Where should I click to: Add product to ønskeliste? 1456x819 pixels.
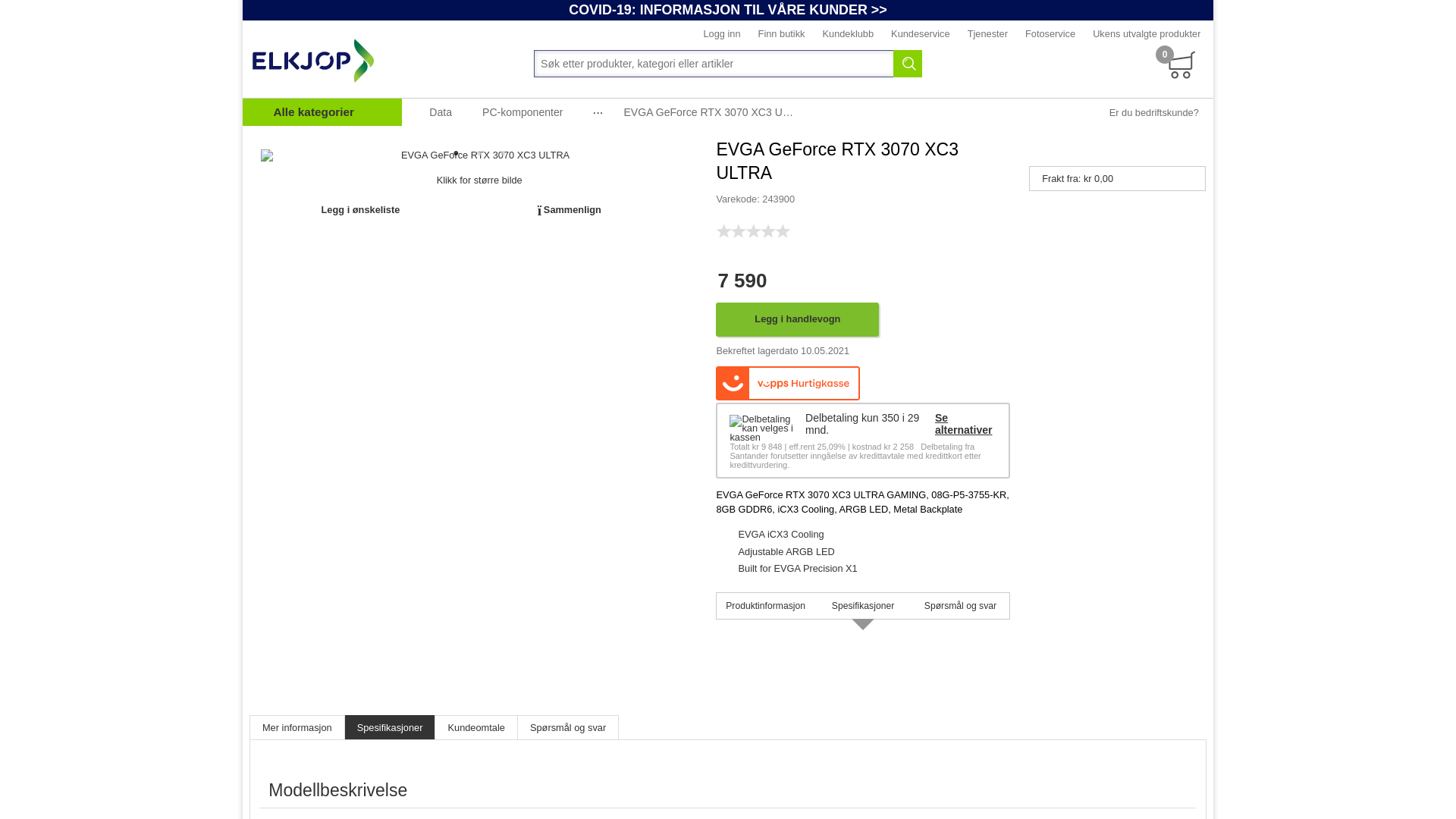coord(360,210)
